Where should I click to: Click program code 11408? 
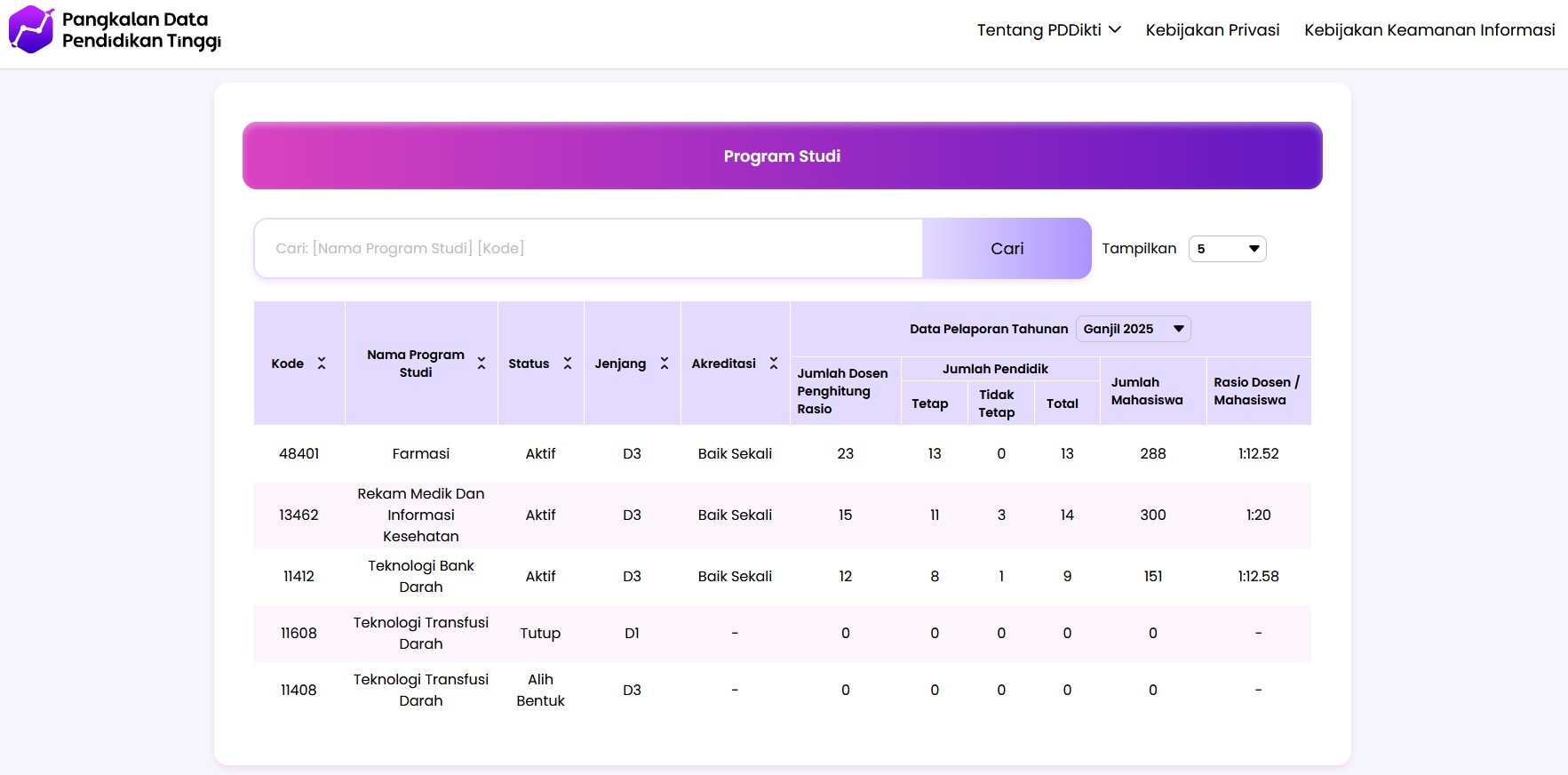pyautogui.click(x=298, y=691)
